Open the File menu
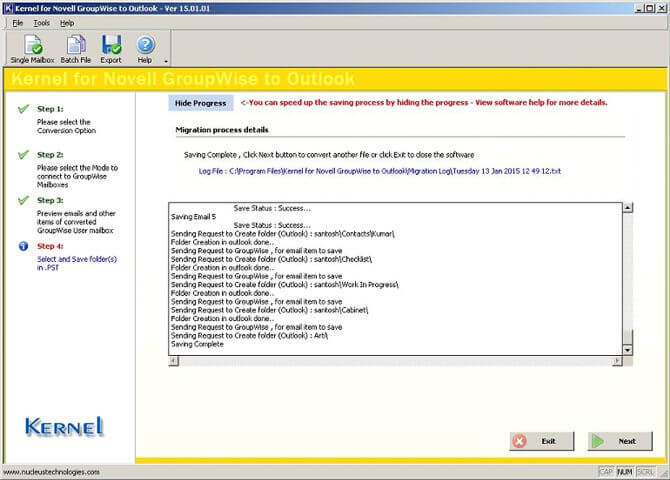The height and width of the screenshot is (480, 670). point(18,23)
